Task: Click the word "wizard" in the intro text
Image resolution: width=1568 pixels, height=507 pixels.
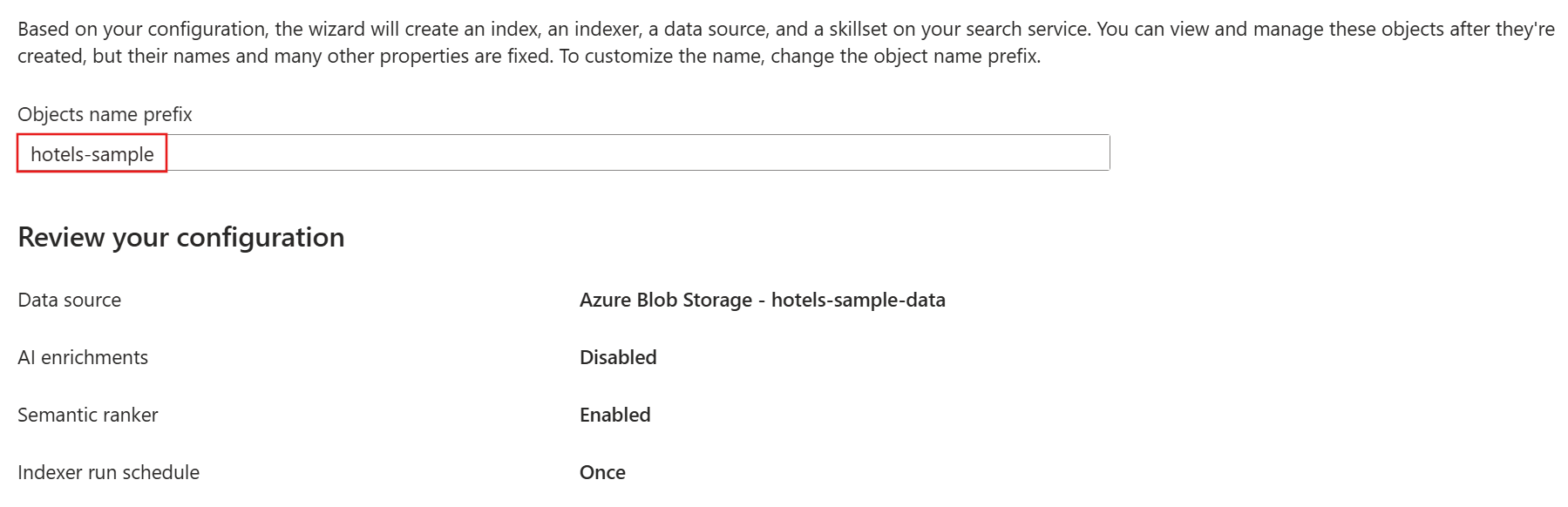Action: (337, 29)
